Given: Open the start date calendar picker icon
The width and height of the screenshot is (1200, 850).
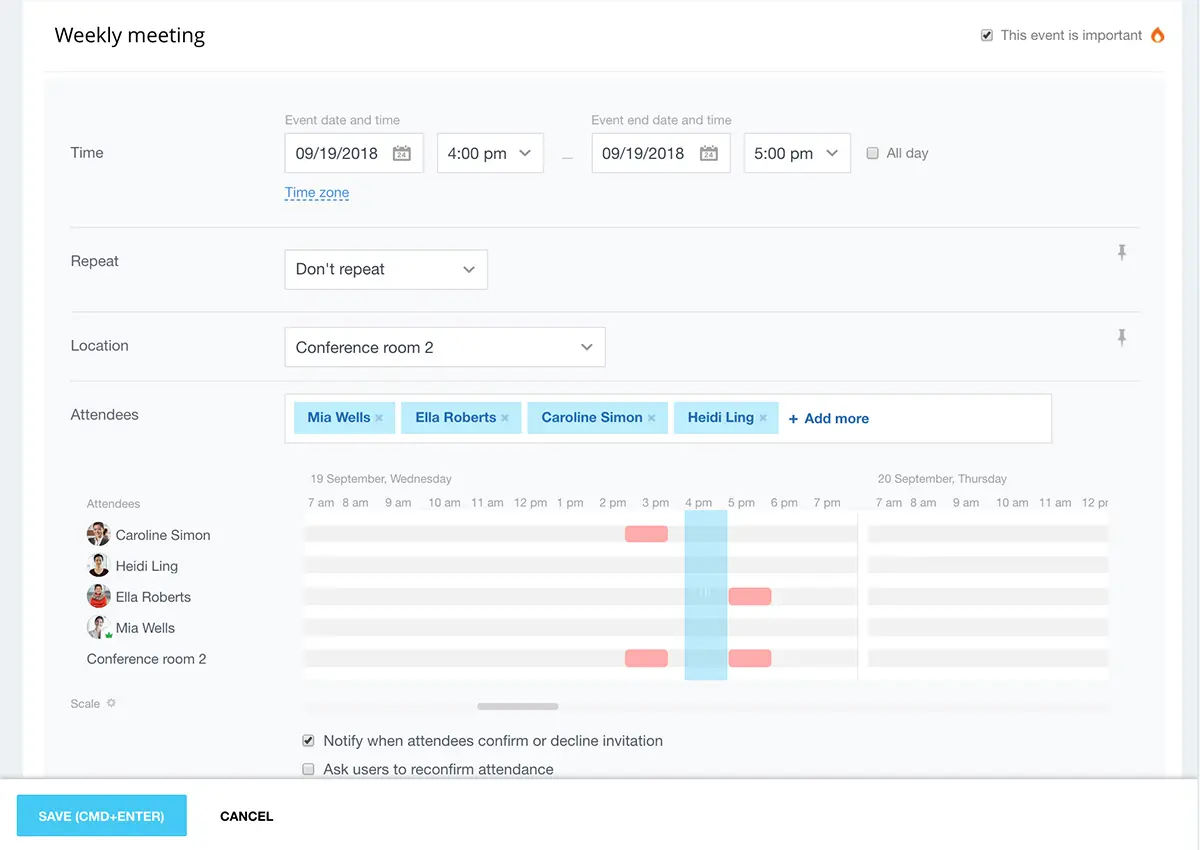Looking at the screenshot, I should point(401,154).
